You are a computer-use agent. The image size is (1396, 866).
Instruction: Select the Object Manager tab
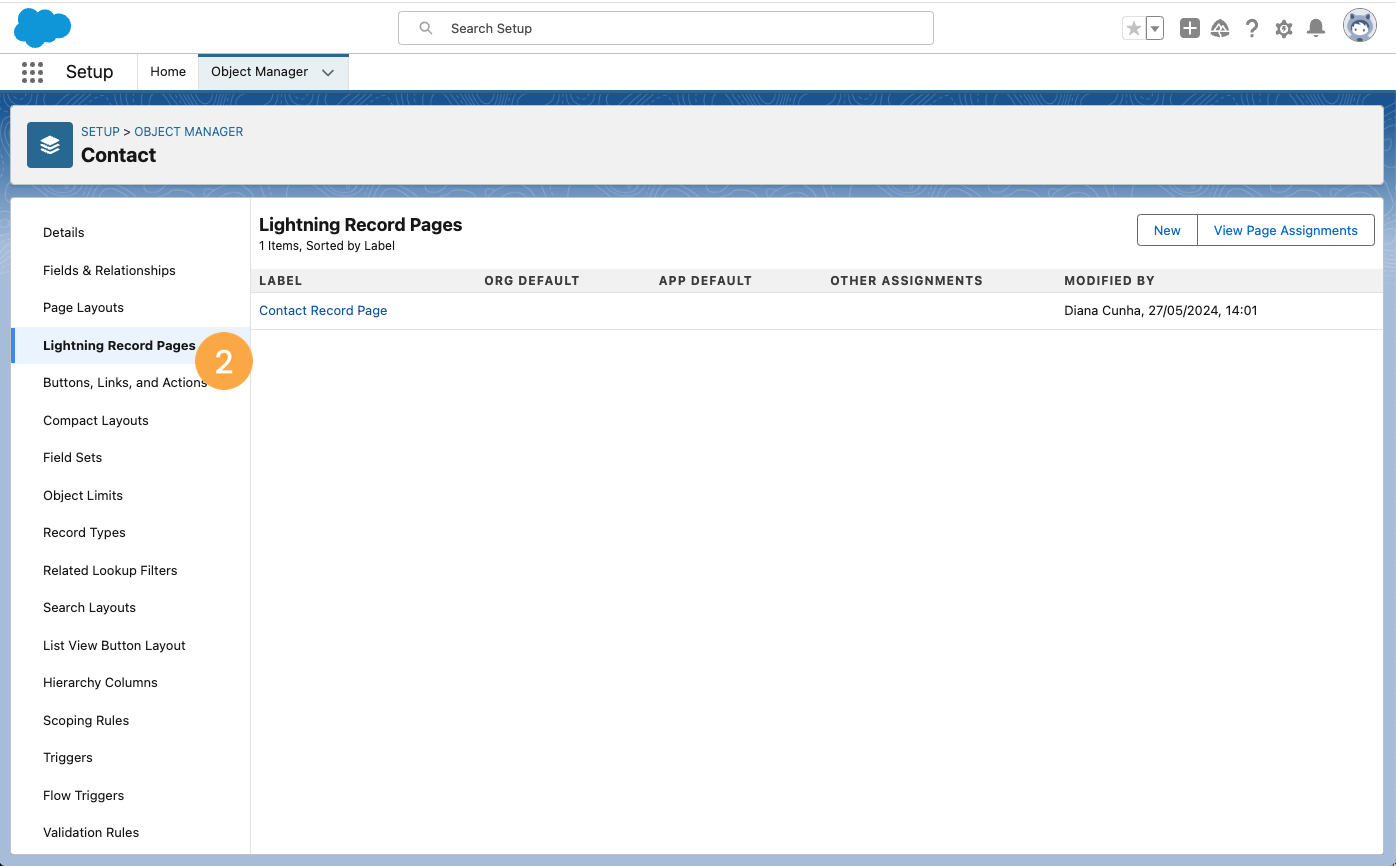pos(261,71)
